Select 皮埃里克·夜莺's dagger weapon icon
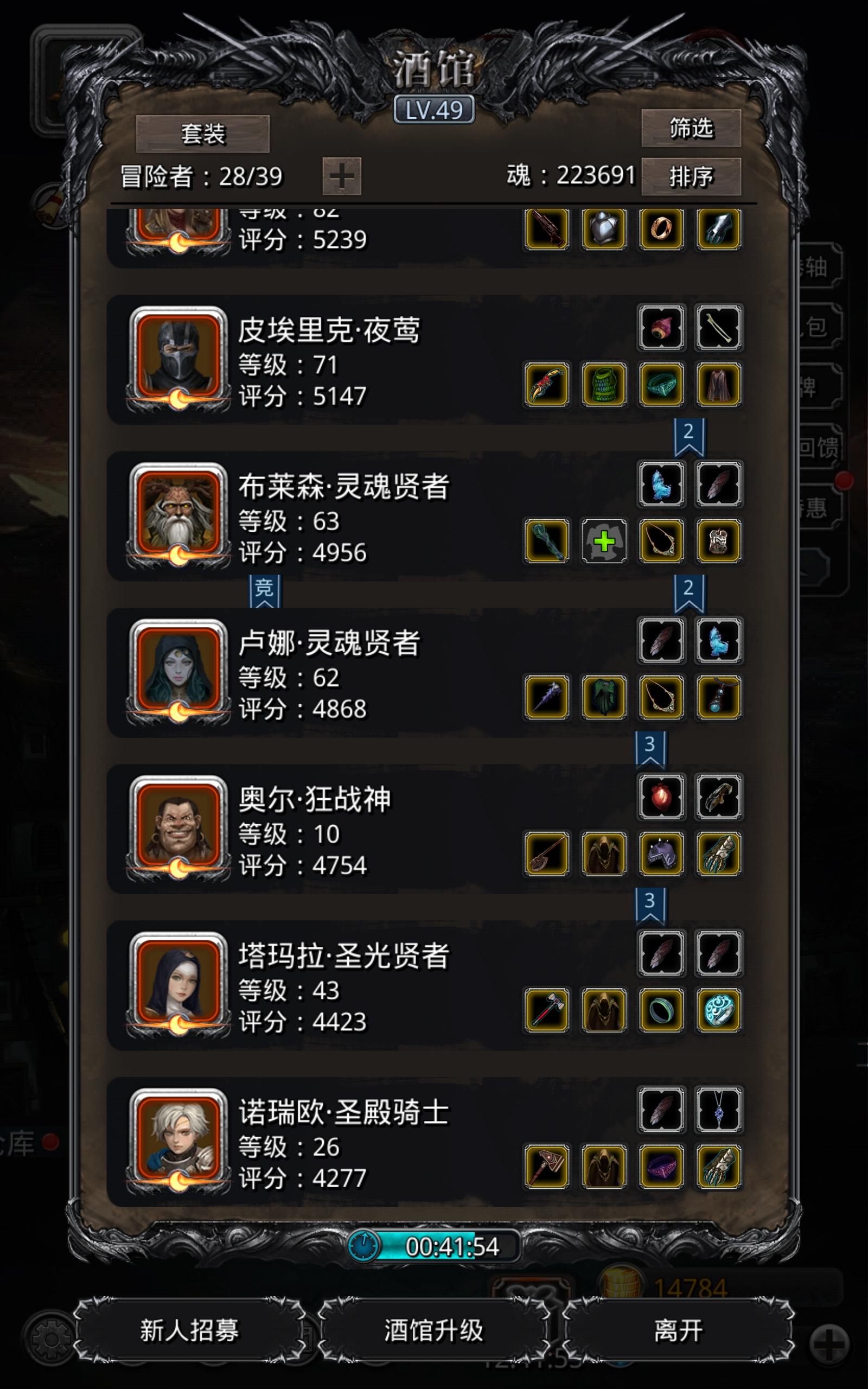Image resolution: width=868 pixels, height=1389 pixels. pyautogui.click(x=546, y=384)
